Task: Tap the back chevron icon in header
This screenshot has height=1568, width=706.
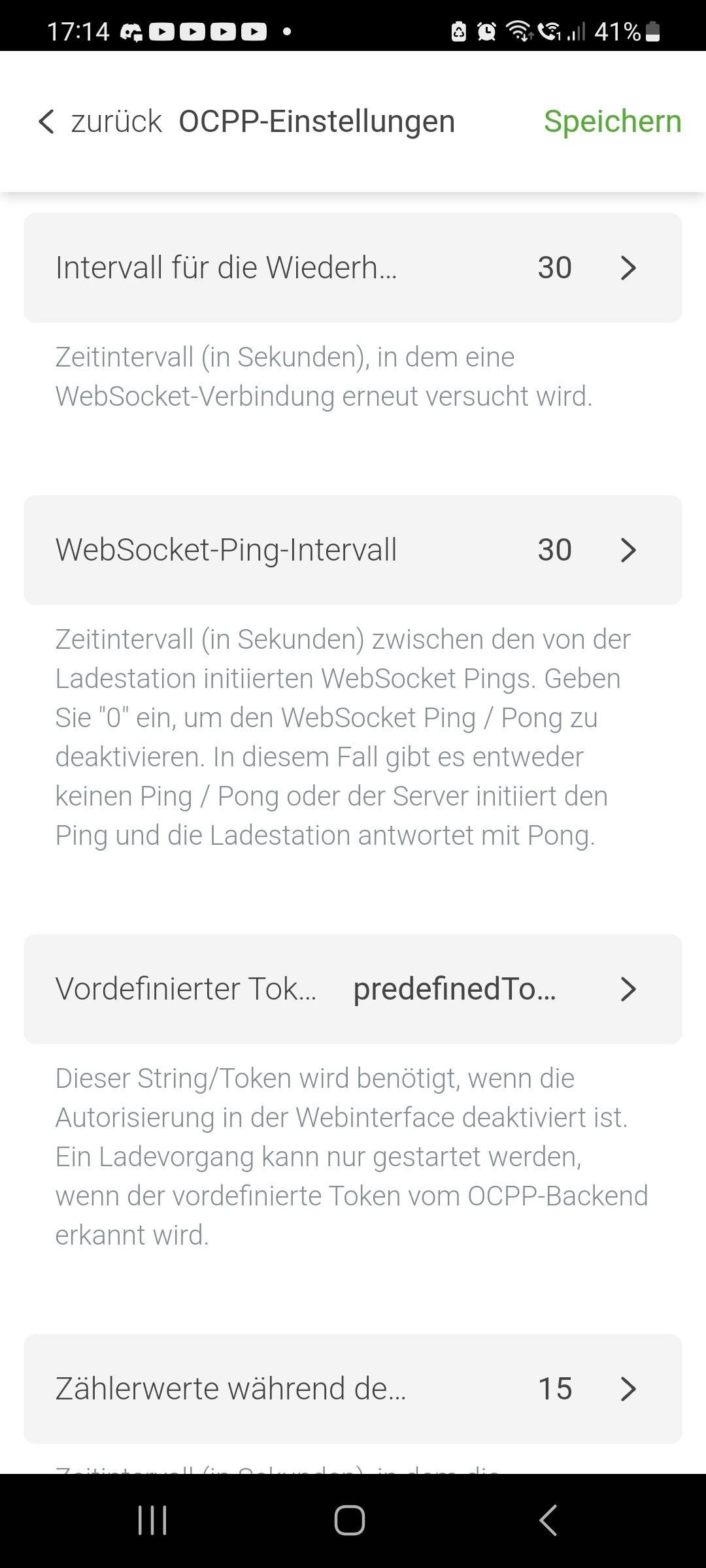Action: point(46,122)
